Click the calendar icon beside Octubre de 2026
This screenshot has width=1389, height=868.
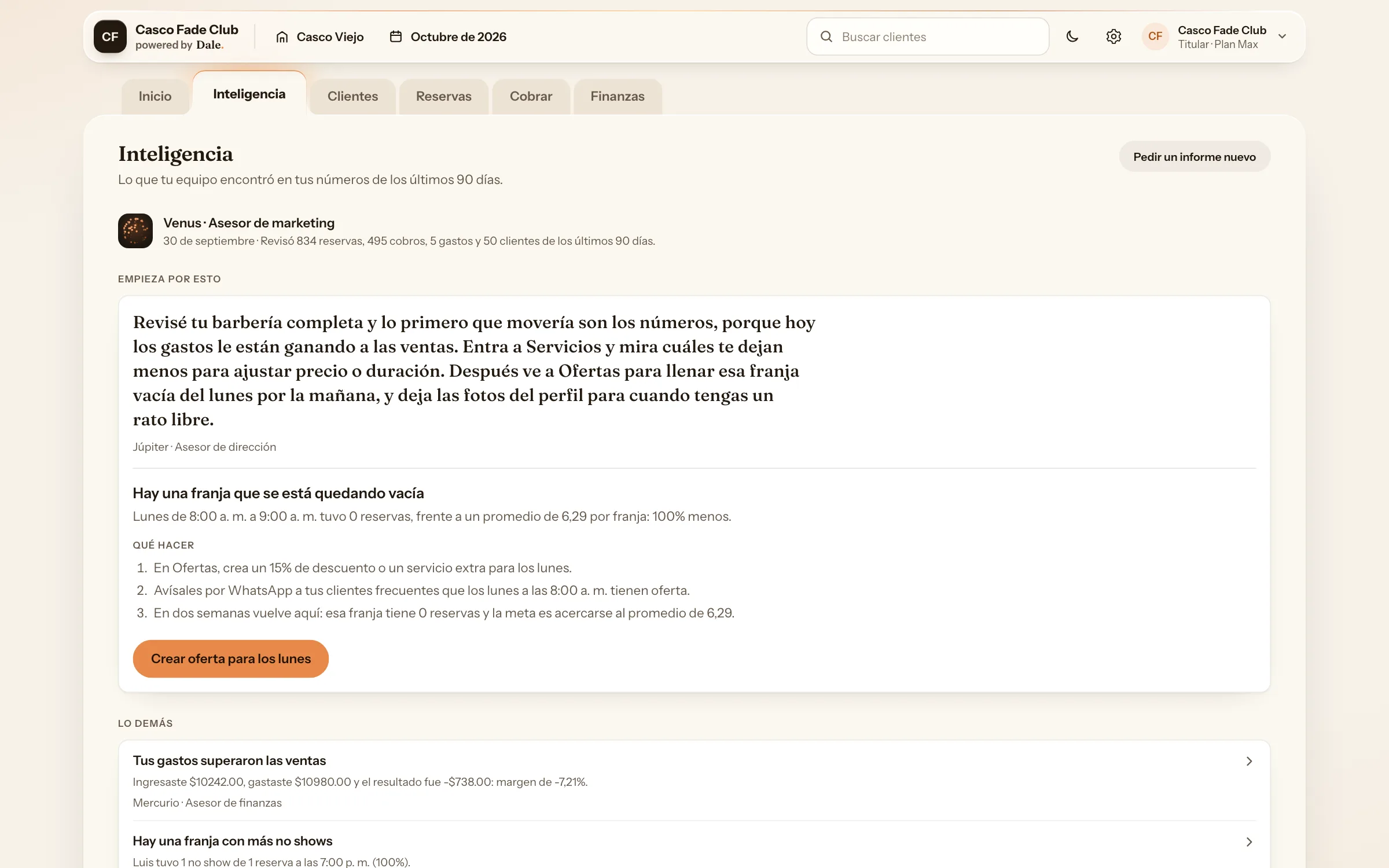(396, 36)
